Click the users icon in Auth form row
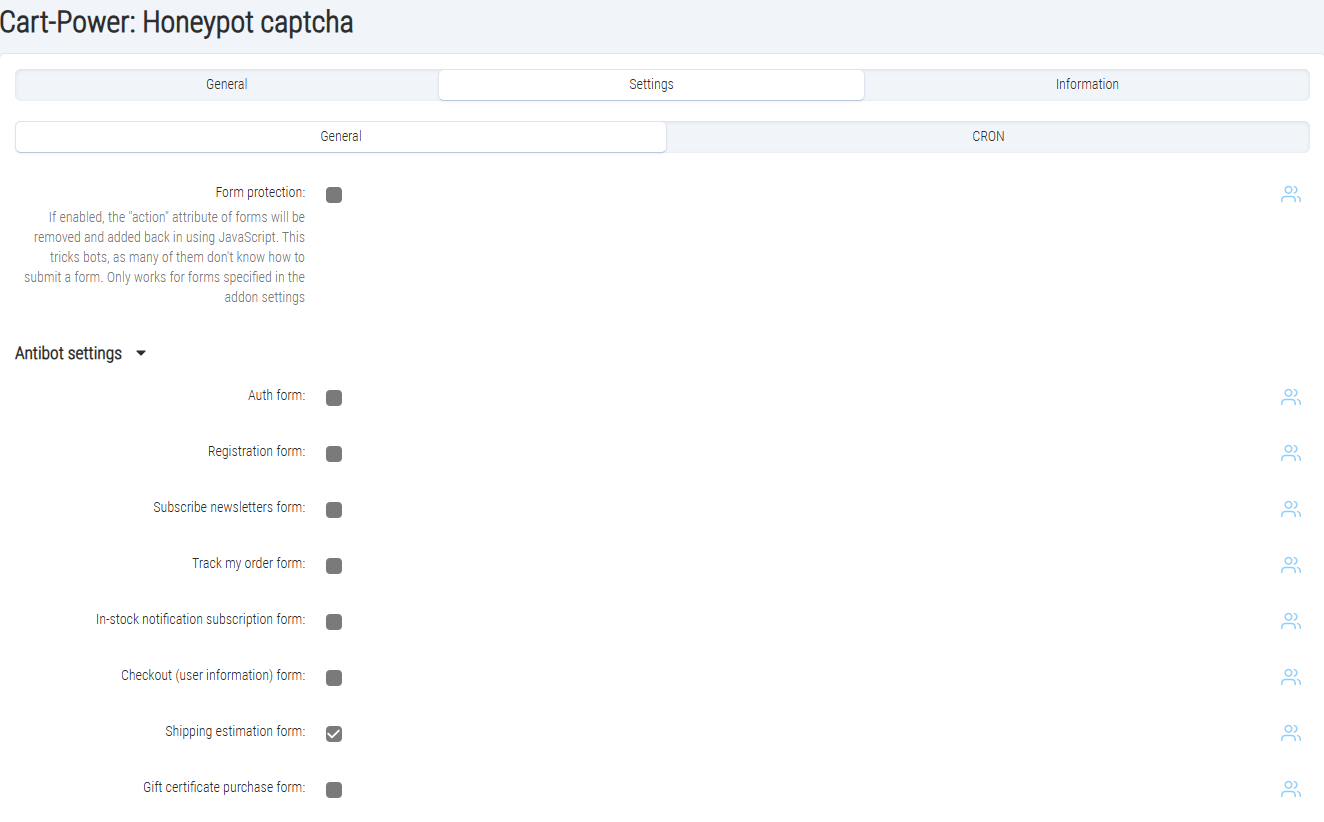 click(x=1291, y=397)
